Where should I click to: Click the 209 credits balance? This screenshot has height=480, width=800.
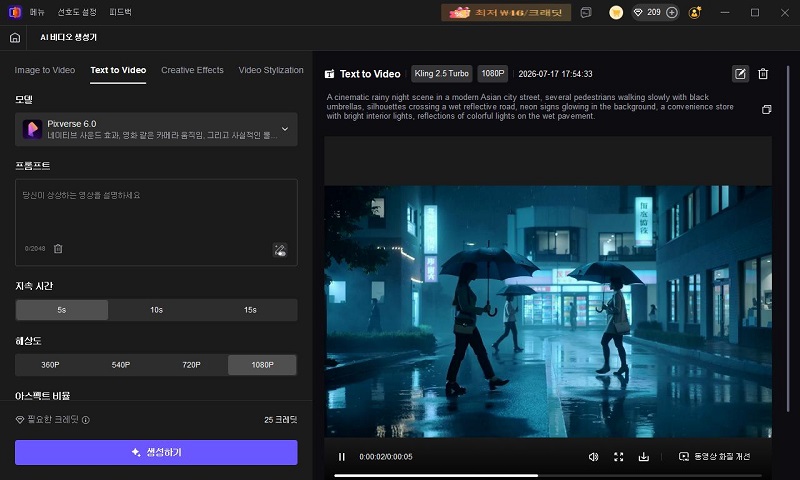[x=654, y=12]
